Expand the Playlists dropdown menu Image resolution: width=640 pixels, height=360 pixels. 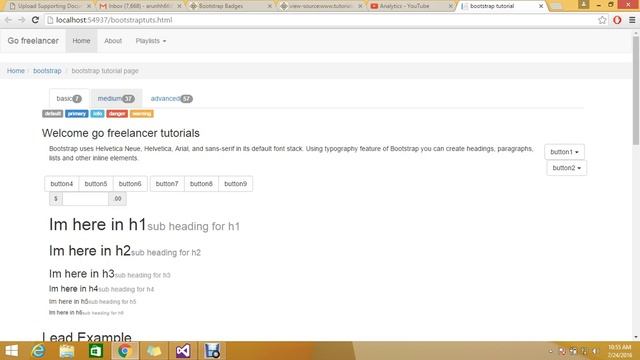pos(151,41)
